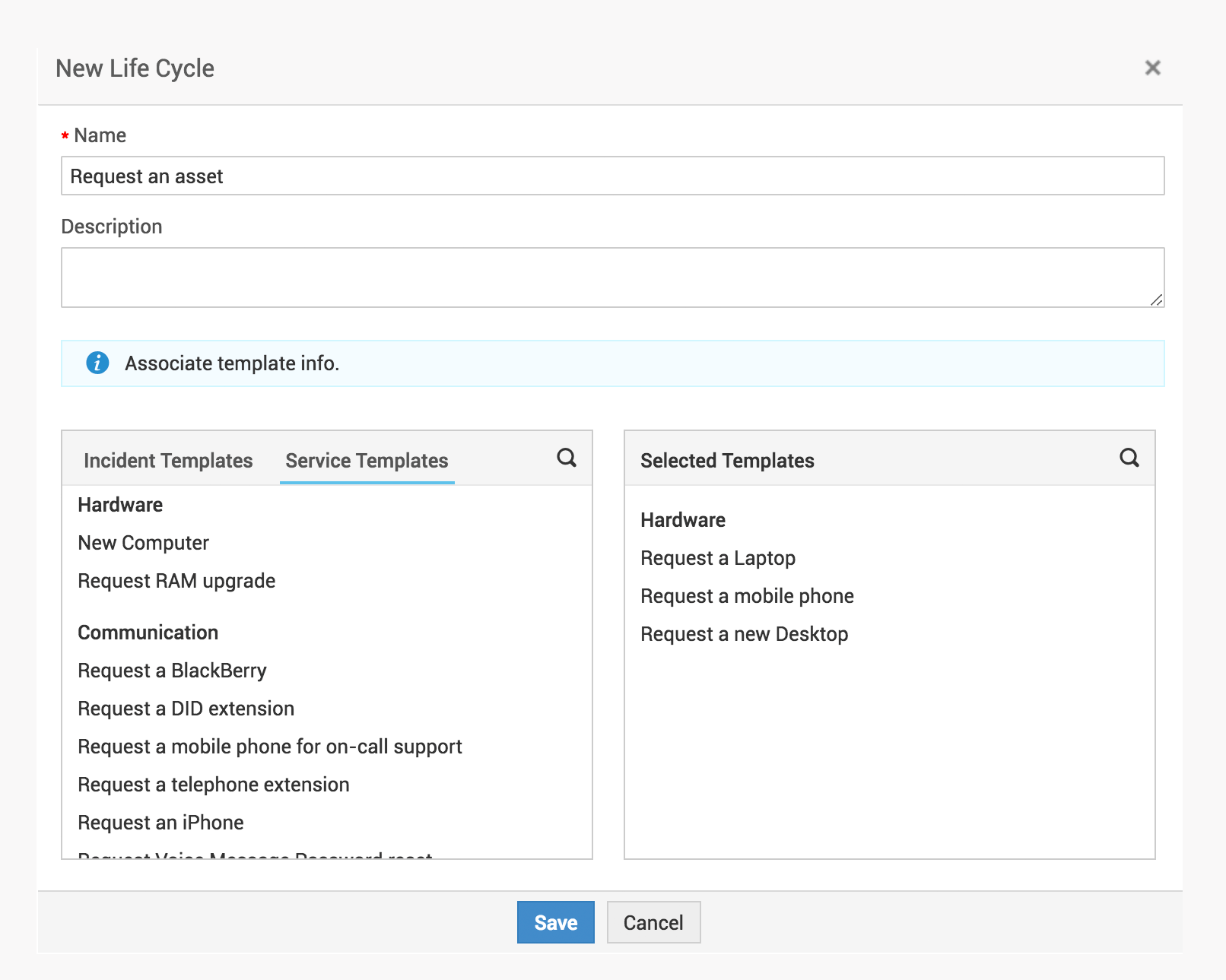This screenshot has height=980, width=1226.
Task: Select Request an iPhone template
Action: pyautogui.click(x=161, y=823)
